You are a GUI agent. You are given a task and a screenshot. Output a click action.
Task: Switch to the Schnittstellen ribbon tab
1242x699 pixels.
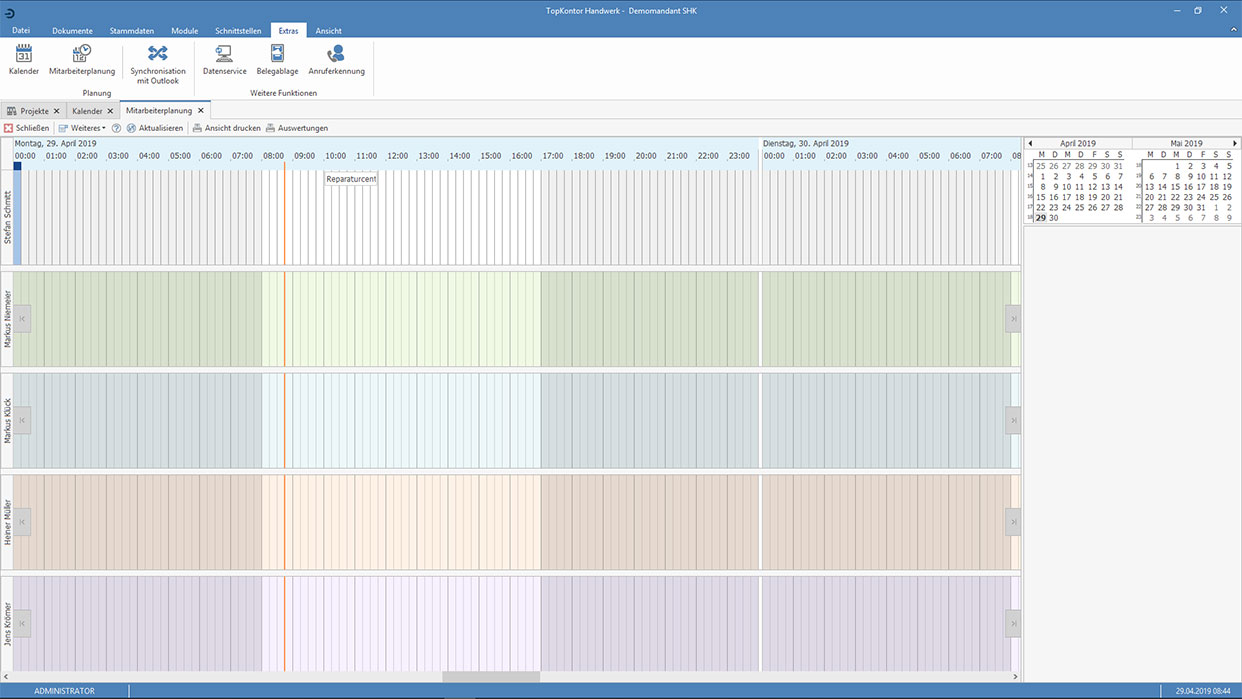238,31
